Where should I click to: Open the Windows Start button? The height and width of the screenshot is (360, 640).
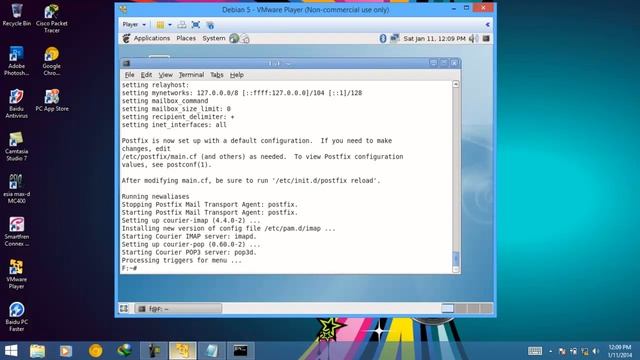(x=11, y=351)
